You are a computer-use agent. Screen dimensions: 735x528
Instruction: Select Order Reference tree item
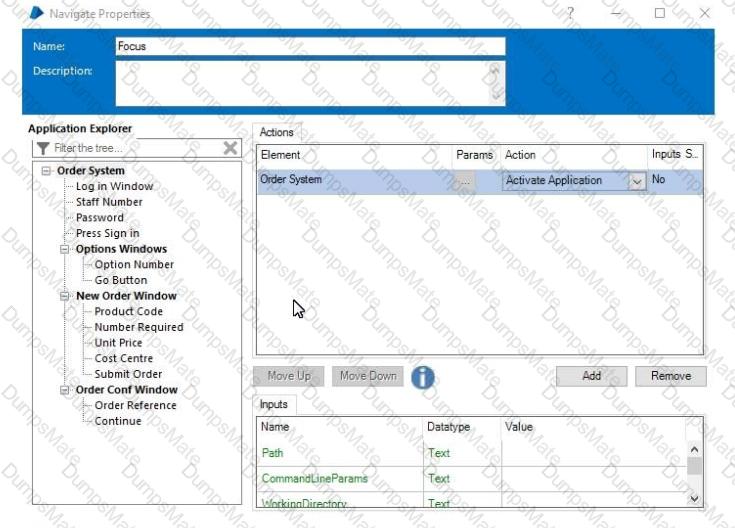(135, 405)
